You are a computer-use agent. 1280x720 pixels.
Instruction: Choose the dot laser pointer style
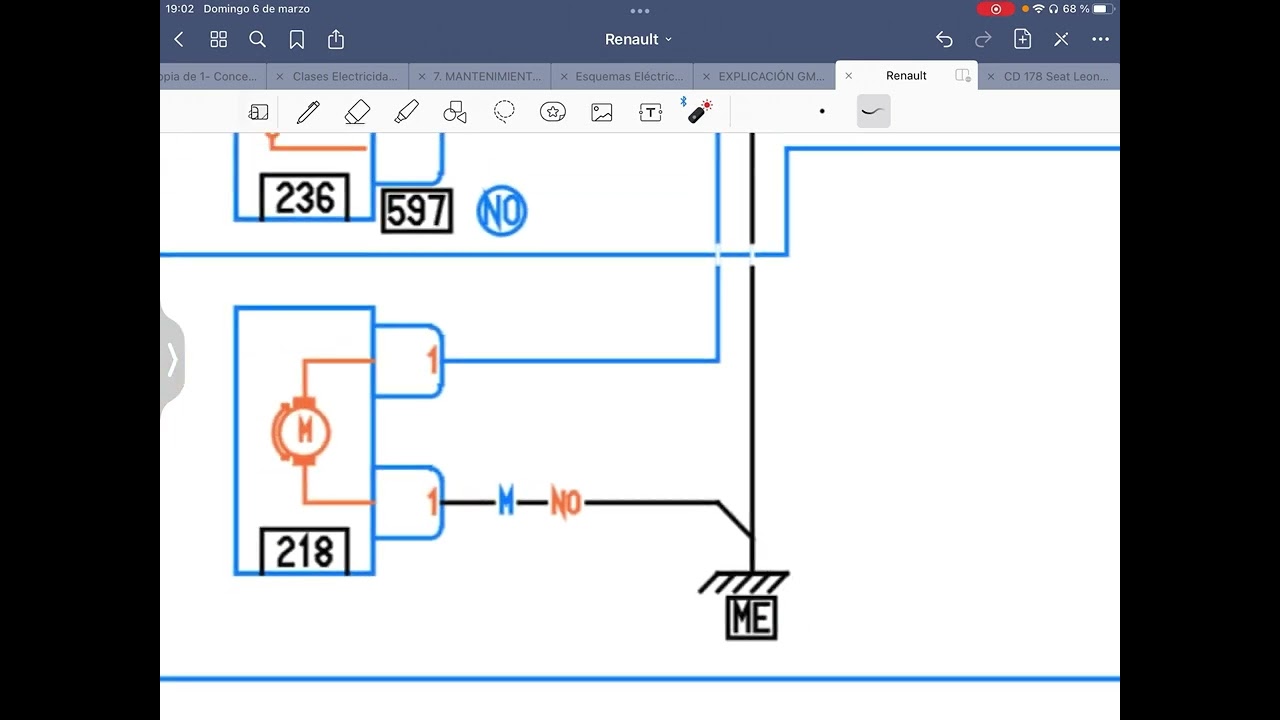click(822, 111)
